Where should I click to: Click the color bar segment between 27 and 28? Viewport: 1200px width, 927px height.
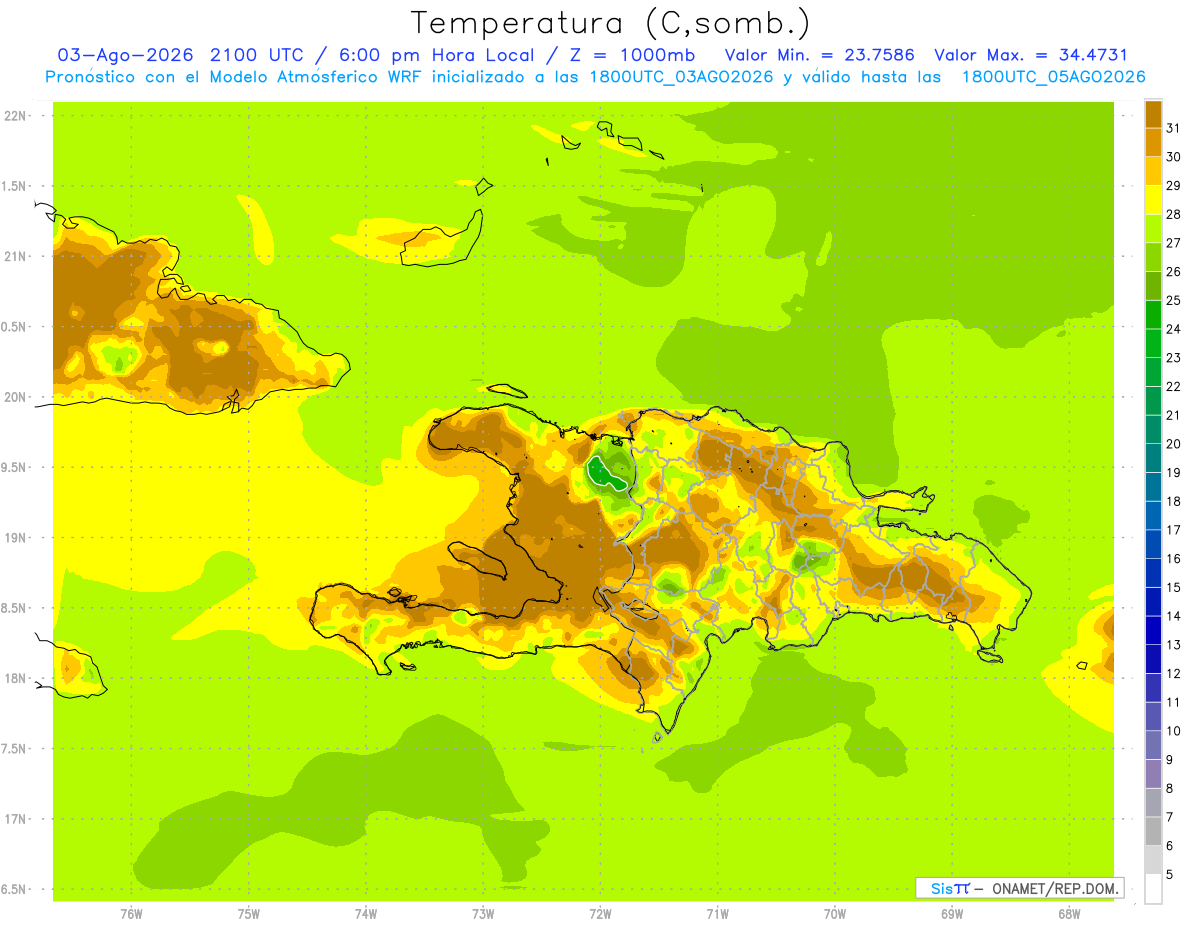click(x=1153, y=228)
